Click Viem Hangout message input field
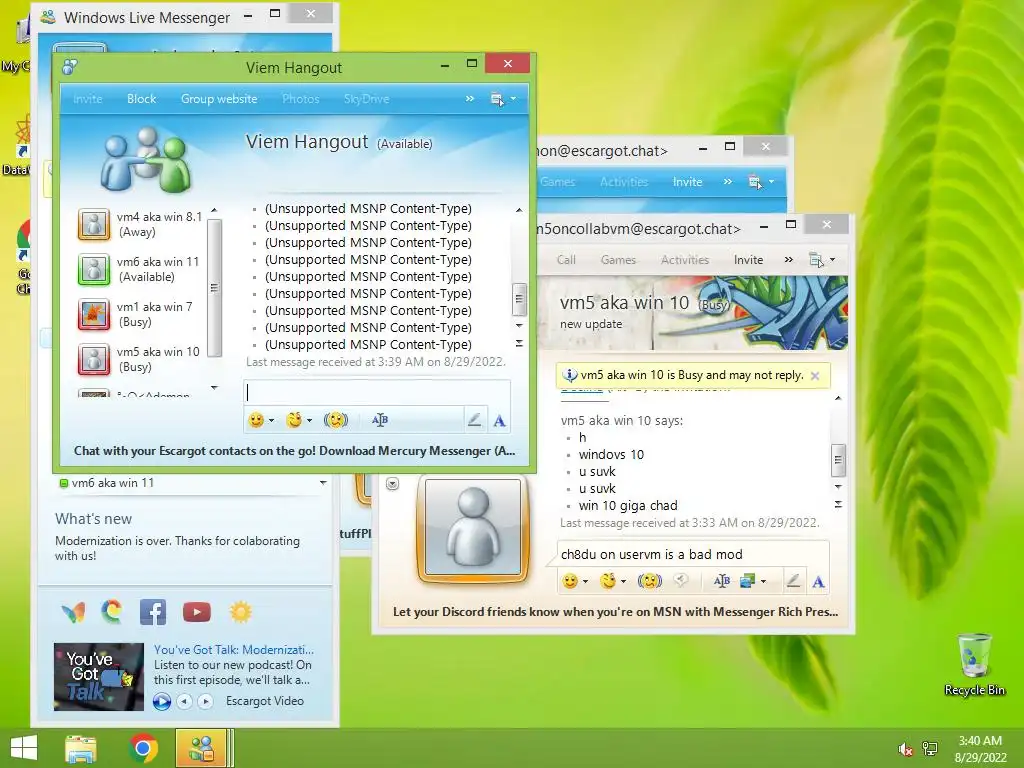Image resolution: width=1024 pixels, height=768 pixels. [x=377, y=392]
